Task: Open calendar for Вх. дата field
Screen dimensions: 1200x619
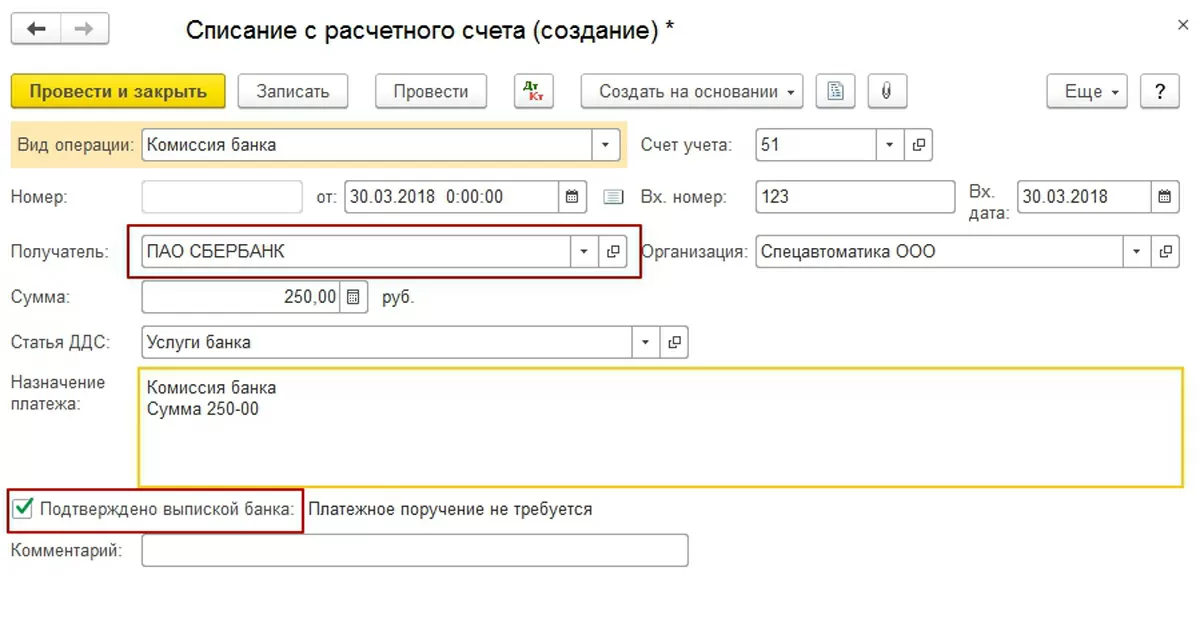Action: pos(1164,197)
